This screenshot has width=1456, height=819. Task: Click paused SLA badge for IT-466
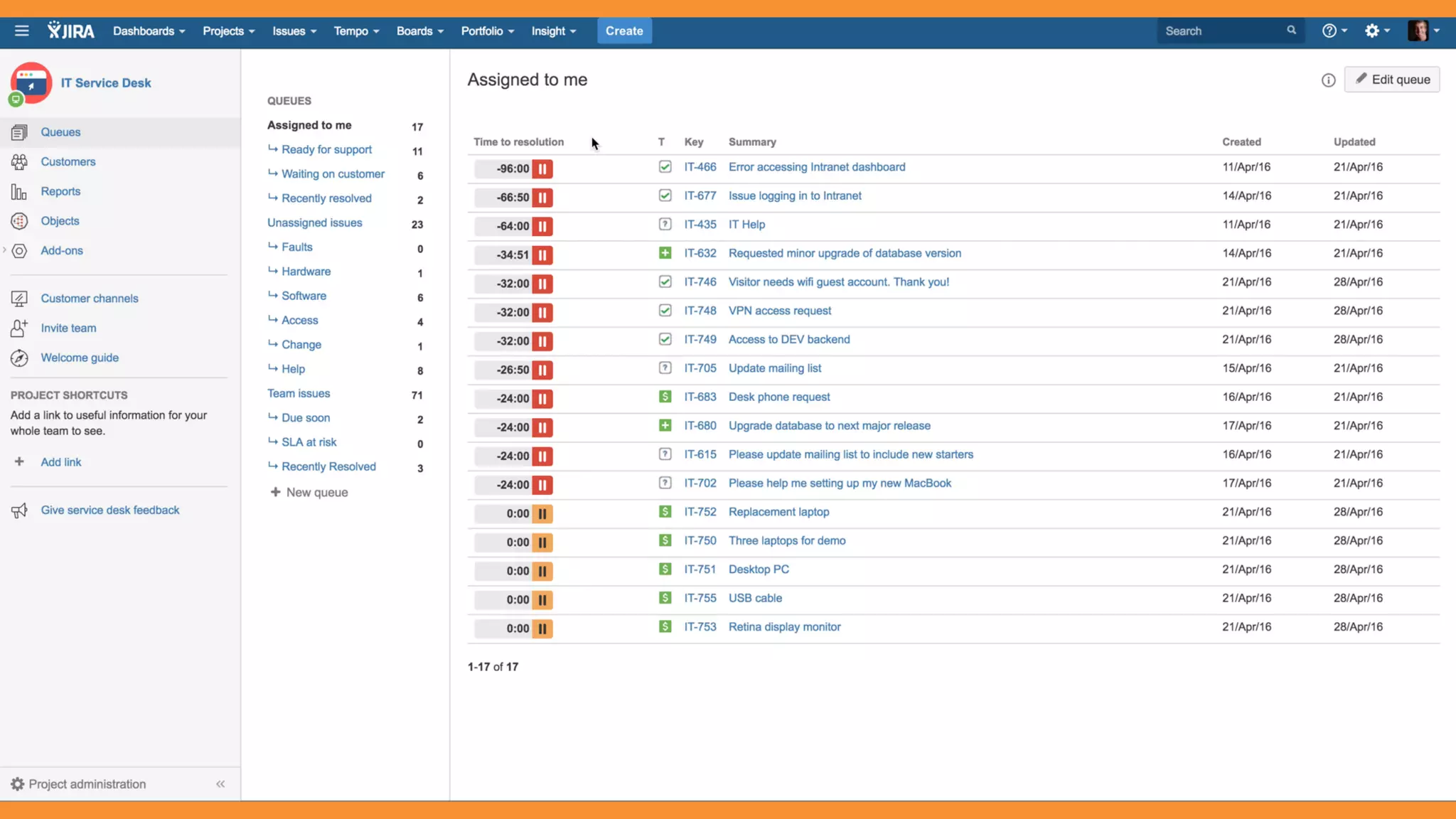pyautogui.click(x=542, y=169)
